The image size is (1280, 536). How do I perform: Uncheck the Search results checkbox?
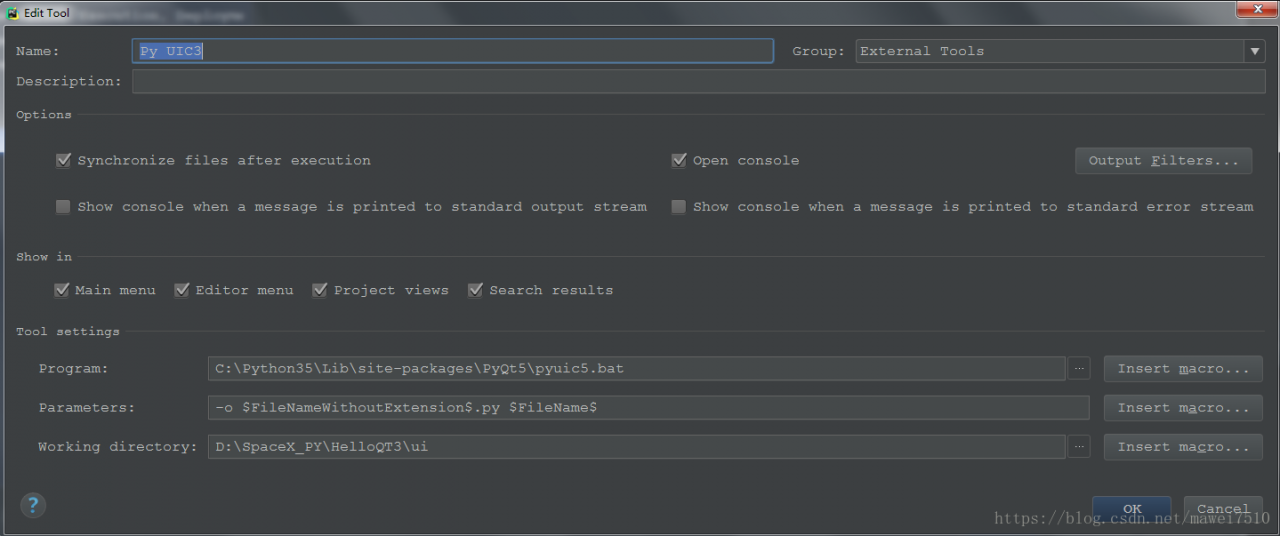coord(476,290)
